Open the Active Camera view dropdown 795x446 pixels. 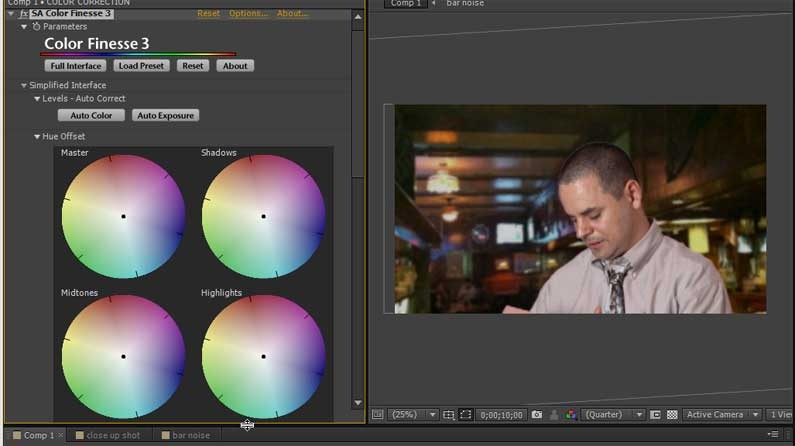[x=720, y=415]
